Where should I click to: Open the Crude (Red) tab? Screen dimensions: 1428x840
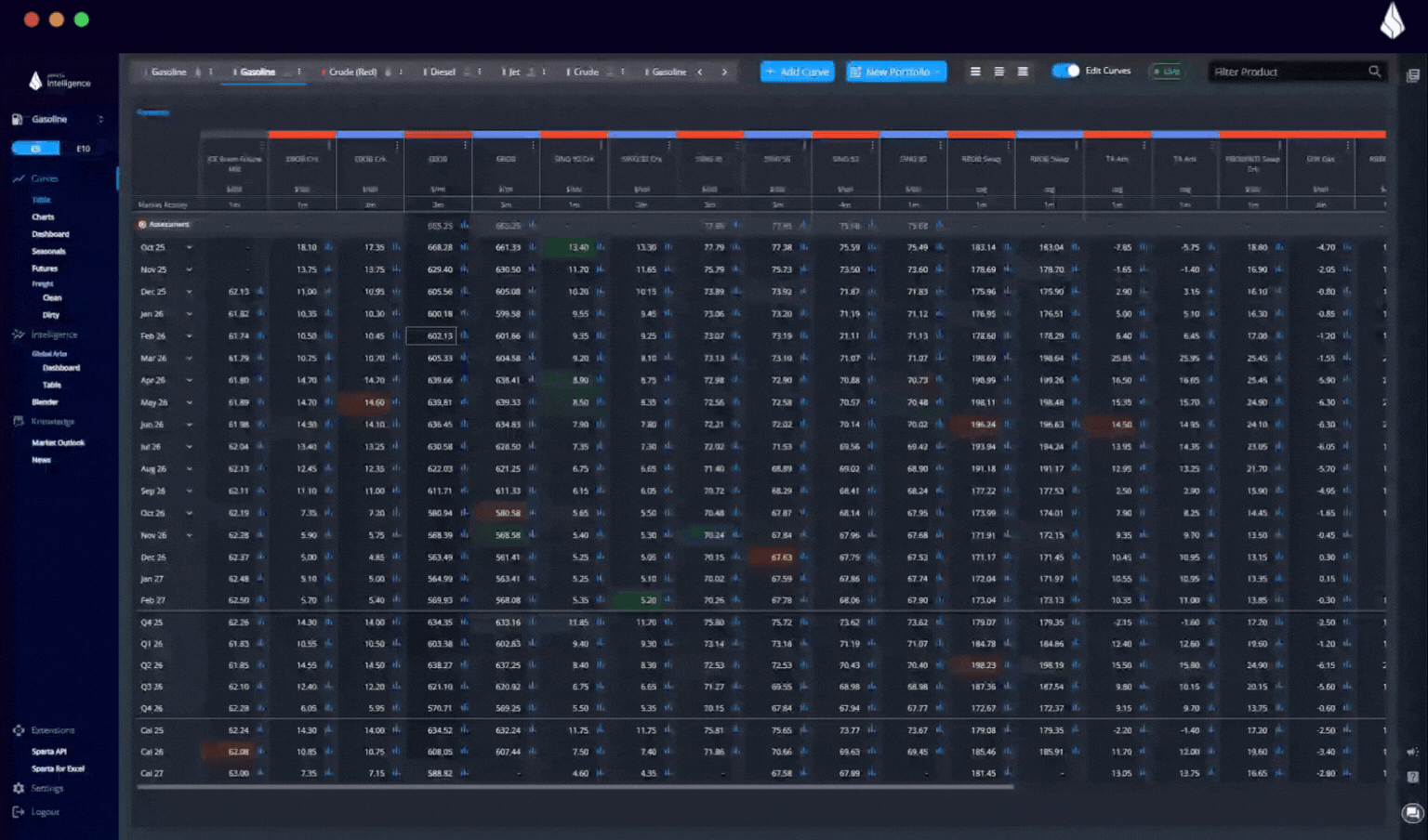point(351,72)
